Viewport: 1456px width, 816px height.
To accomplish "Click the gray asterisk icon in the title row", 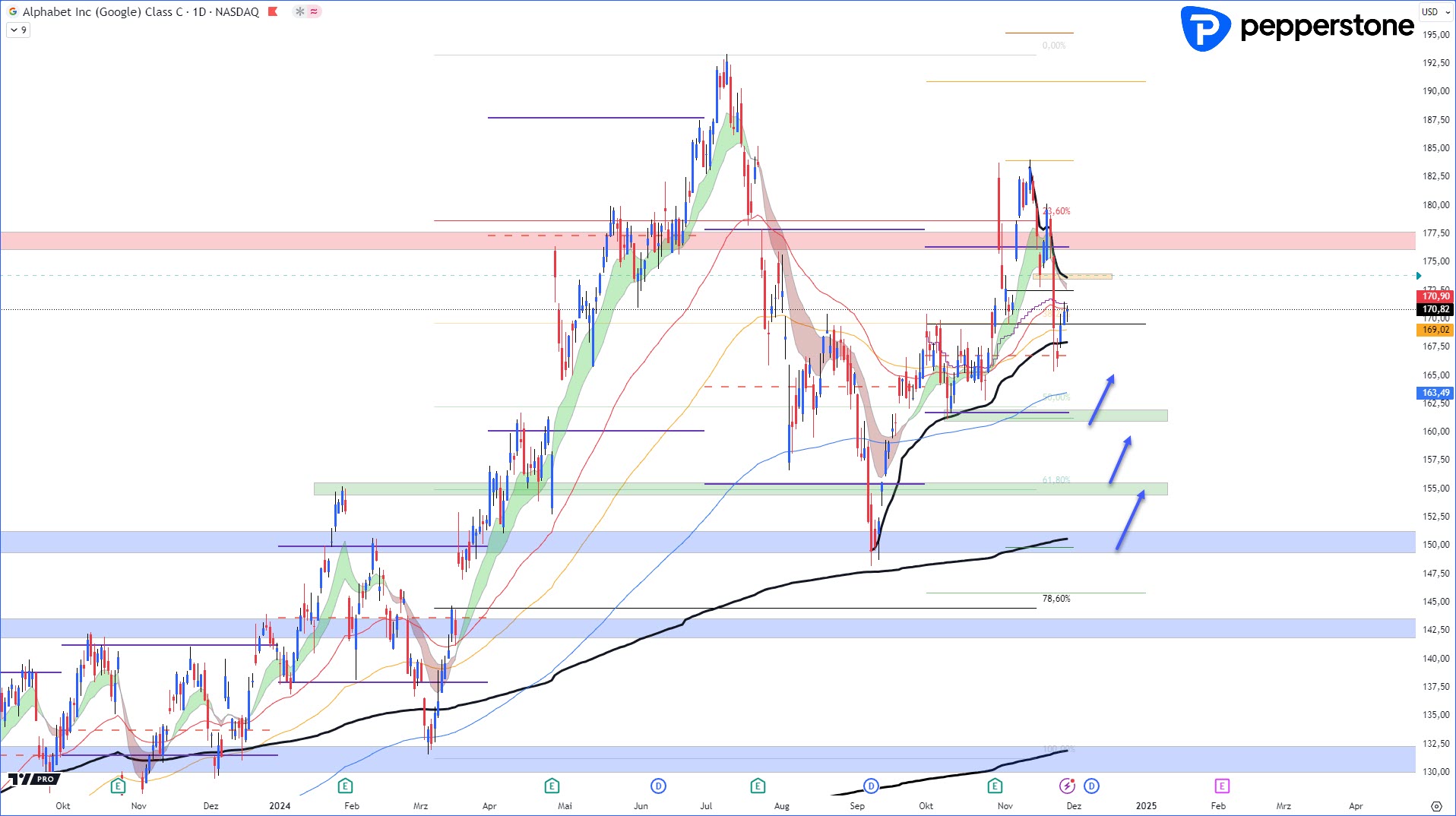I will coord(300,11).
